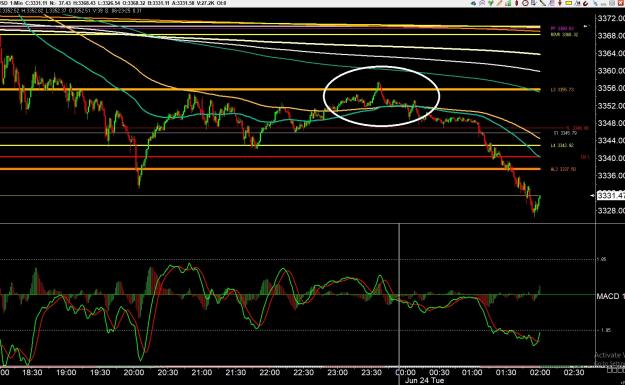The image size is (625, 385).
Task: Click the small arrow marker near 3368 level
Action: pos(586,26)
